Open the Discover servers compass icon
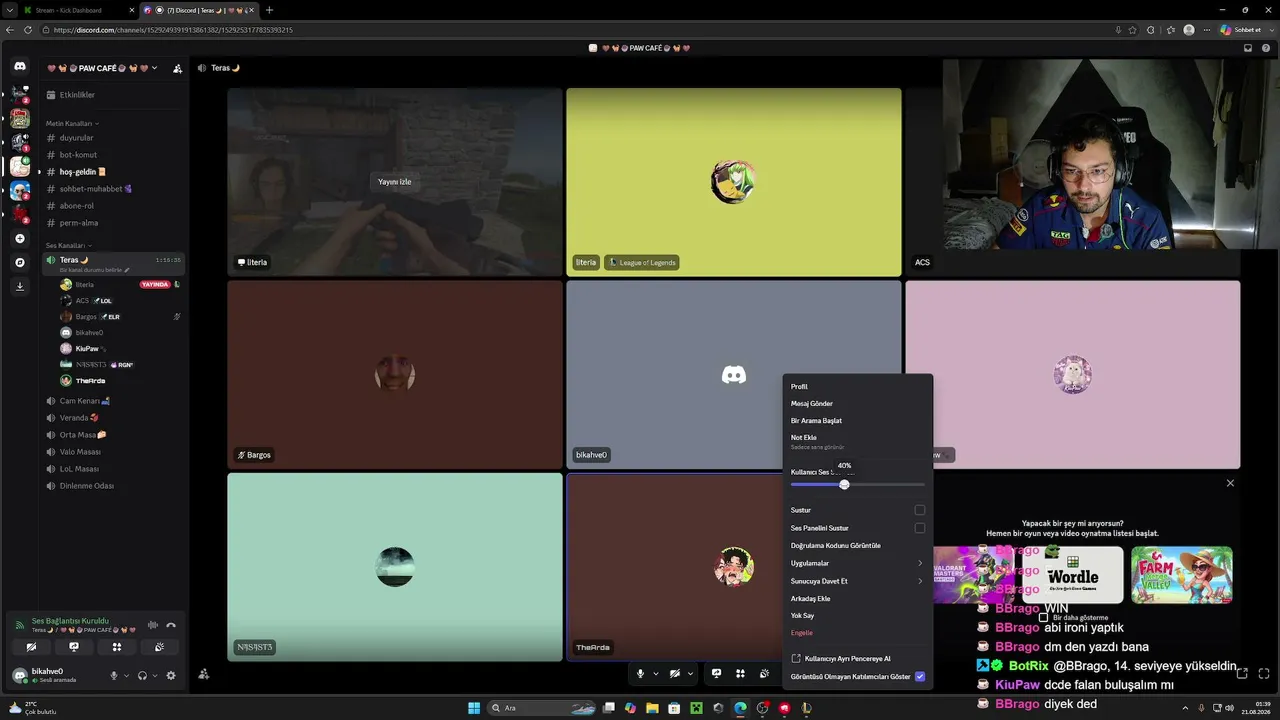This screenshot has height=720, width=1280. click(20, 262)
